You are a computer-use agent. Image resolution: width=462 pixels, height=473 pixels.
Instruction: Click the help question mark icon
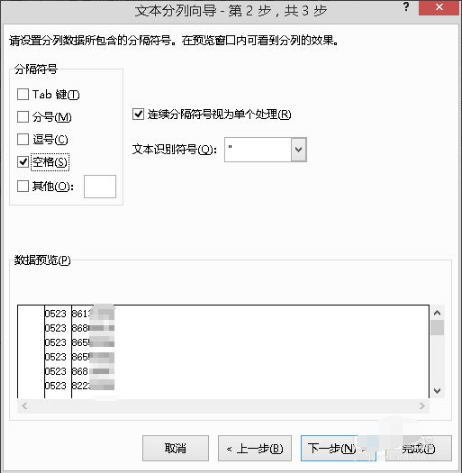tap(406, 7)
